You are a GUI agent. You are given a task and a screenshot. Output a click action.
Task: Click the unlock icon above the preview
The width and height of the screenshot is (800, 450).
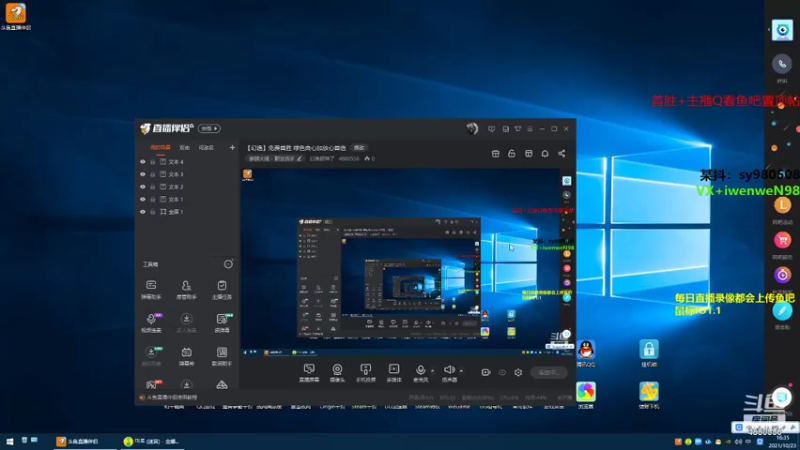[x=512, y=154]
